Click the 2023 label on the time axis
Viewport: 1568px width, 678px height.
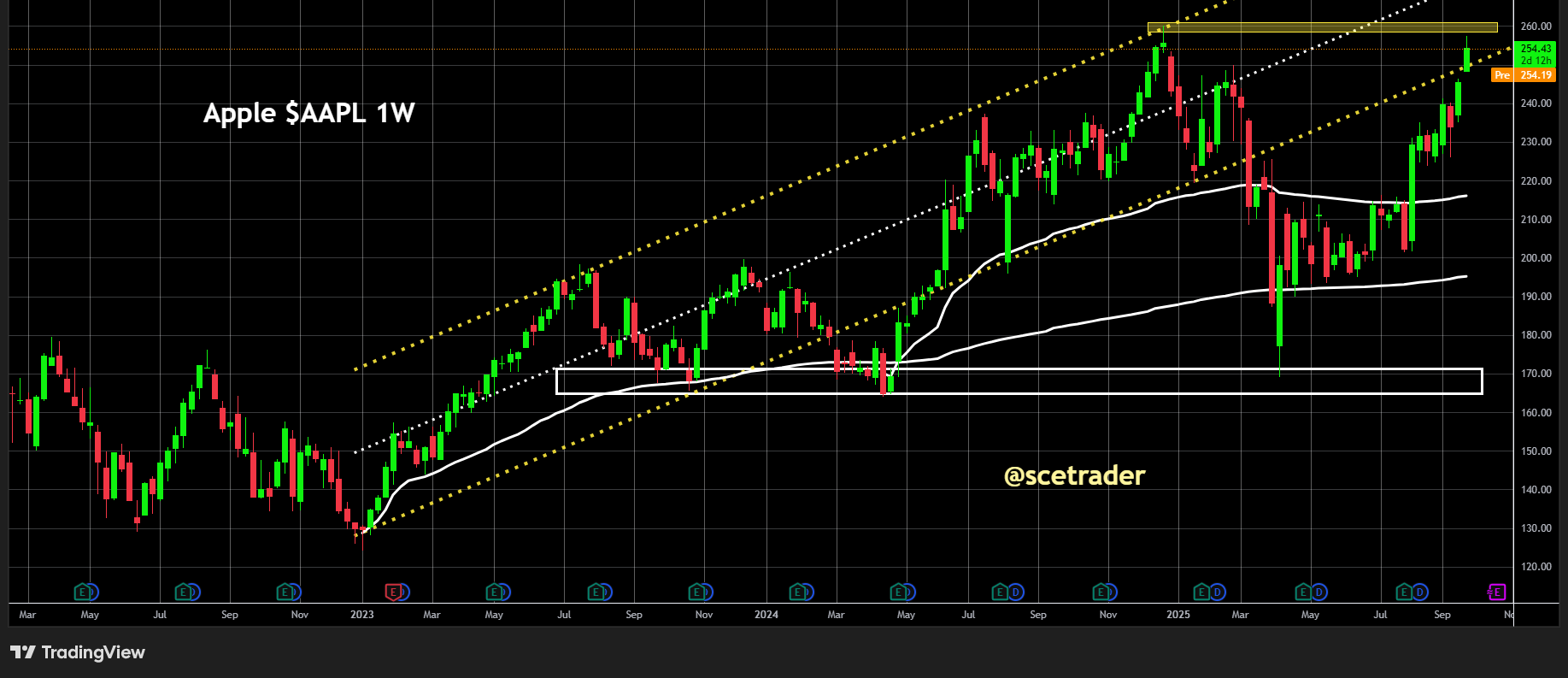(361, 615)
